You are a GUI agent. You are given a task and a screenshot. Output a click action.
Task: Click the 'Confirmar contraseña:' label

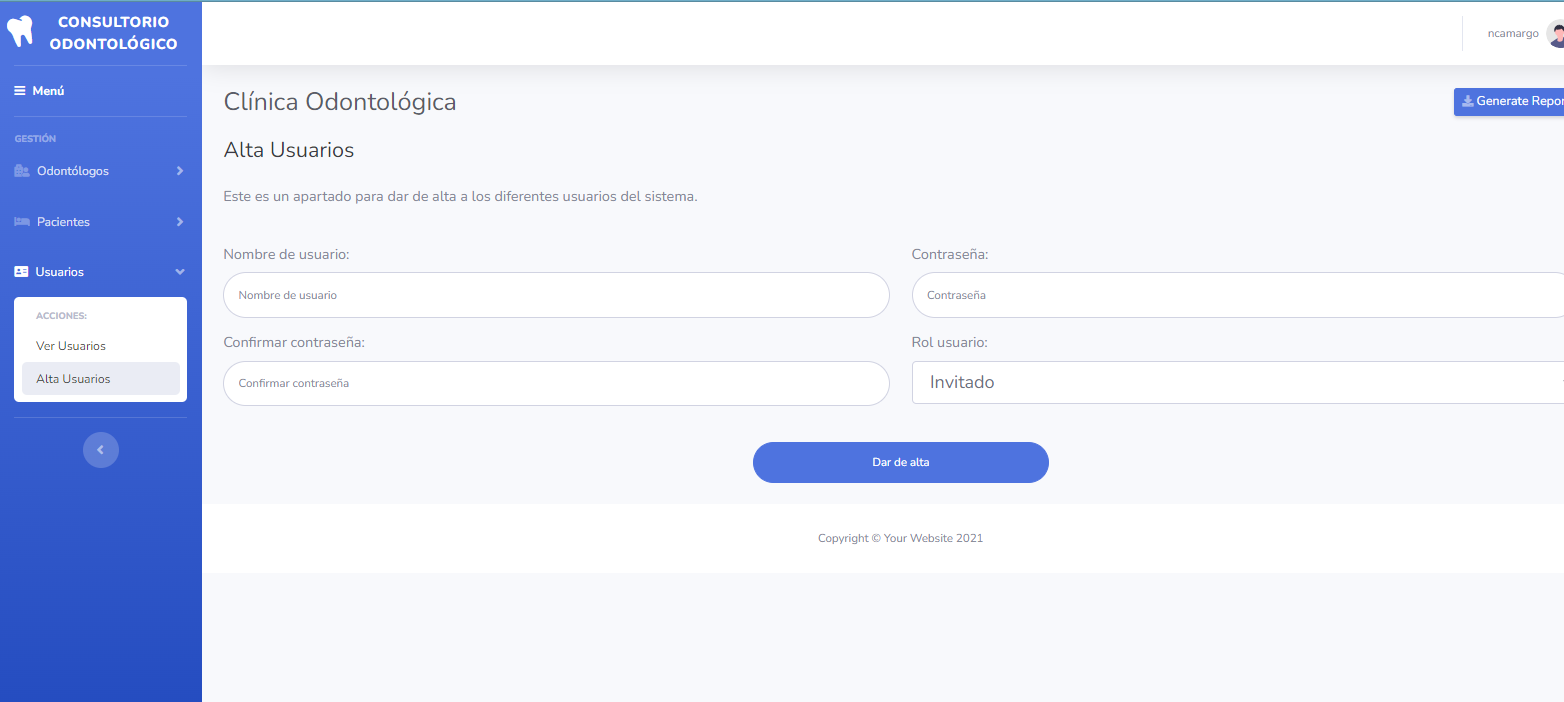point(294,342)
